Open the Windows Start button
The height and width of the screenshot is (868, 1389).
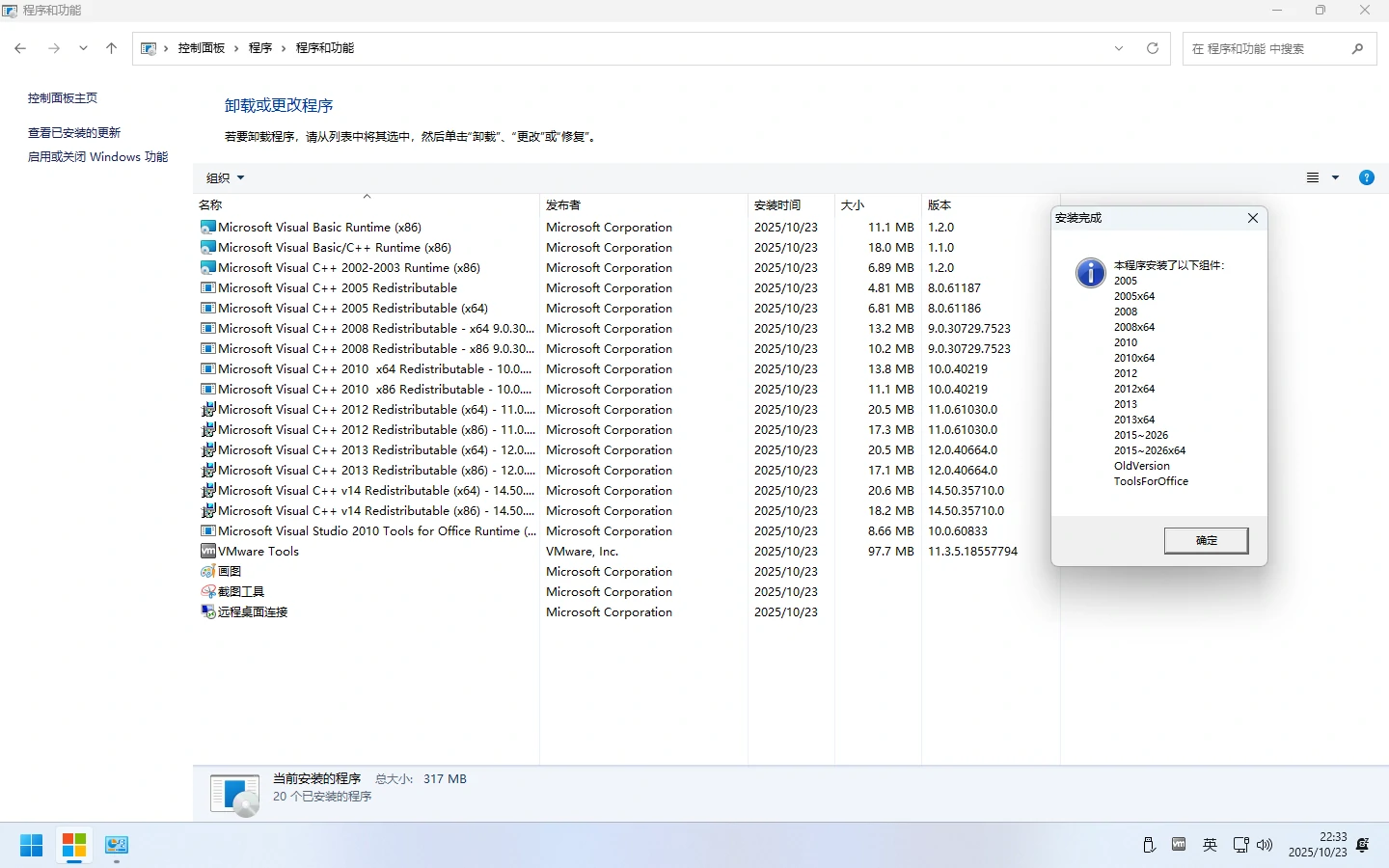pyautogui.click(x=31, y=845)
